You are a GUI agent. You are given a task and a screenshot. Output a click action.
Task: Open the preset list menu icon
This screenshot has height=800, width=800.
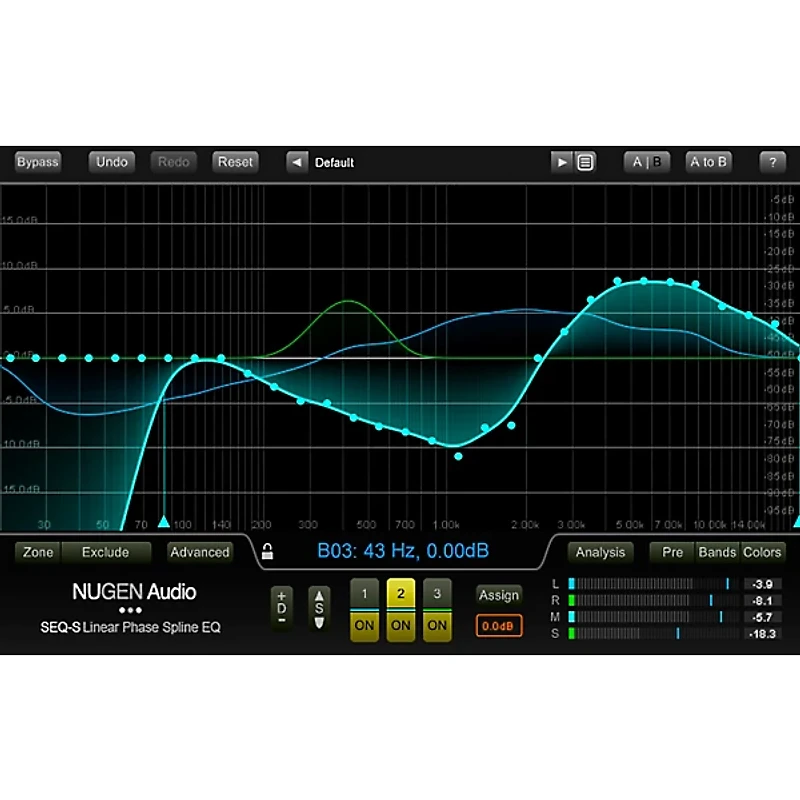tap(585, 163)
